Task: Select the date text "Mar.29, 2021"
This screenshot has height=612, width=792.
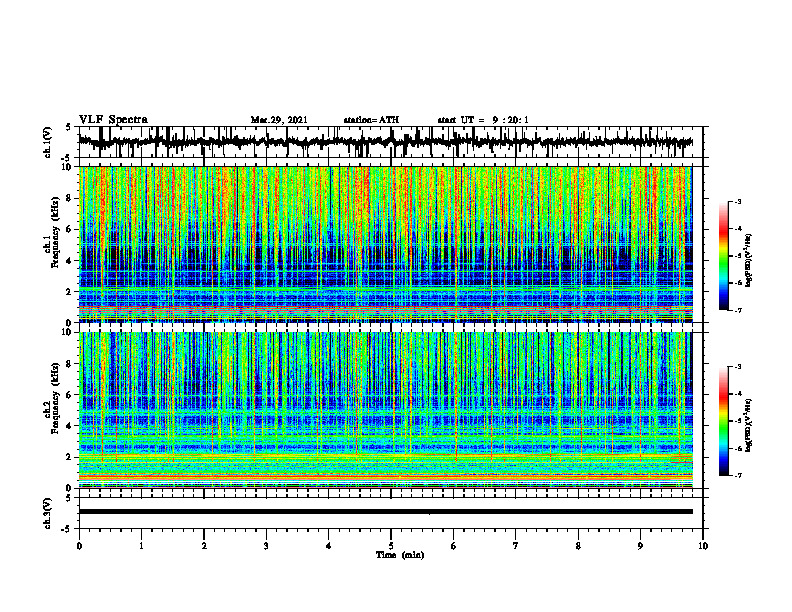Action: click(x=279, y=120)
